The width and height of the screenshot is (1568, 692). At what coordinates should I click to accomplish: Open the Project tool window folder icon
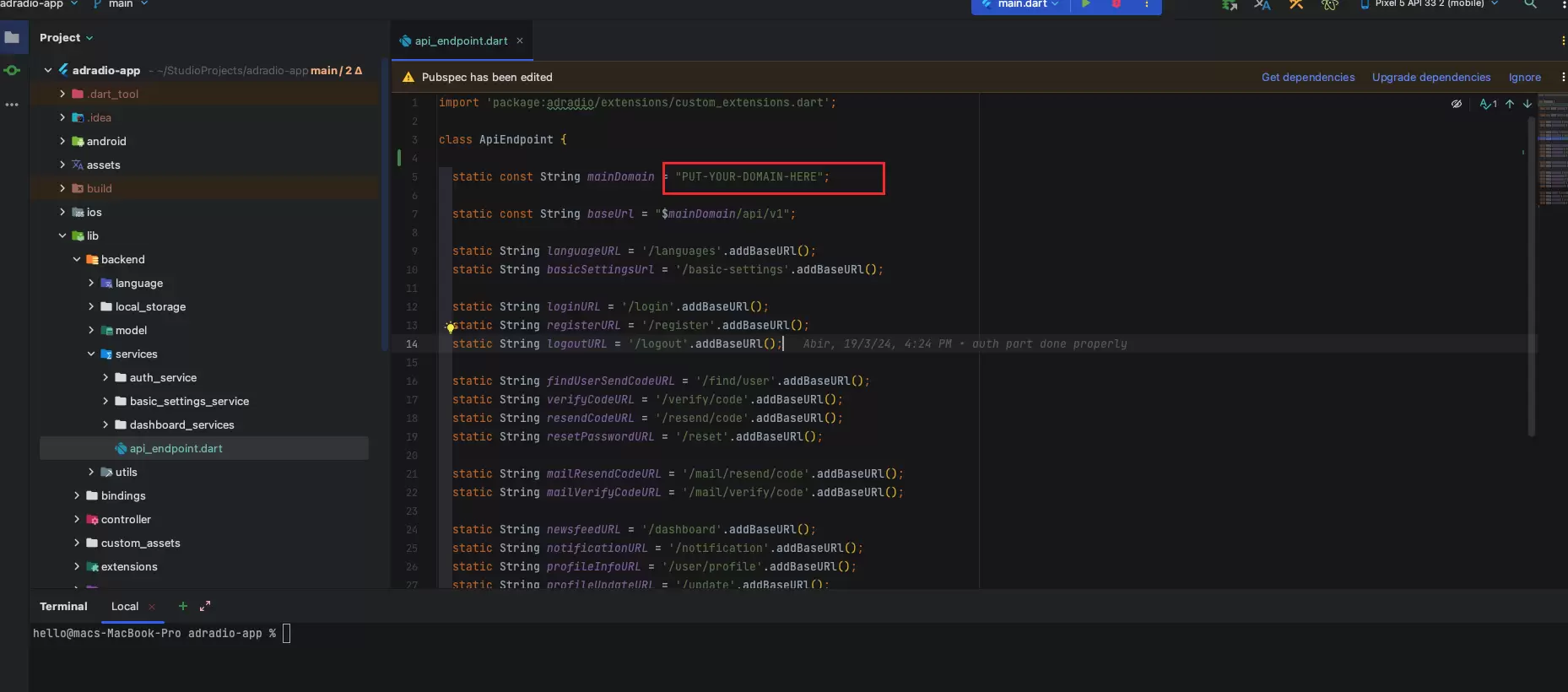coord(12,37)
